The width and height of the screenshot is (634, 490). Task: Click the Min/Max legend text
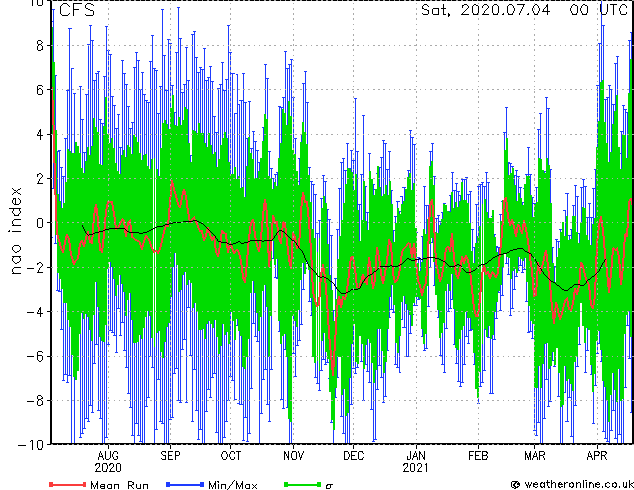pyautogui.click(x=232, y=485)
